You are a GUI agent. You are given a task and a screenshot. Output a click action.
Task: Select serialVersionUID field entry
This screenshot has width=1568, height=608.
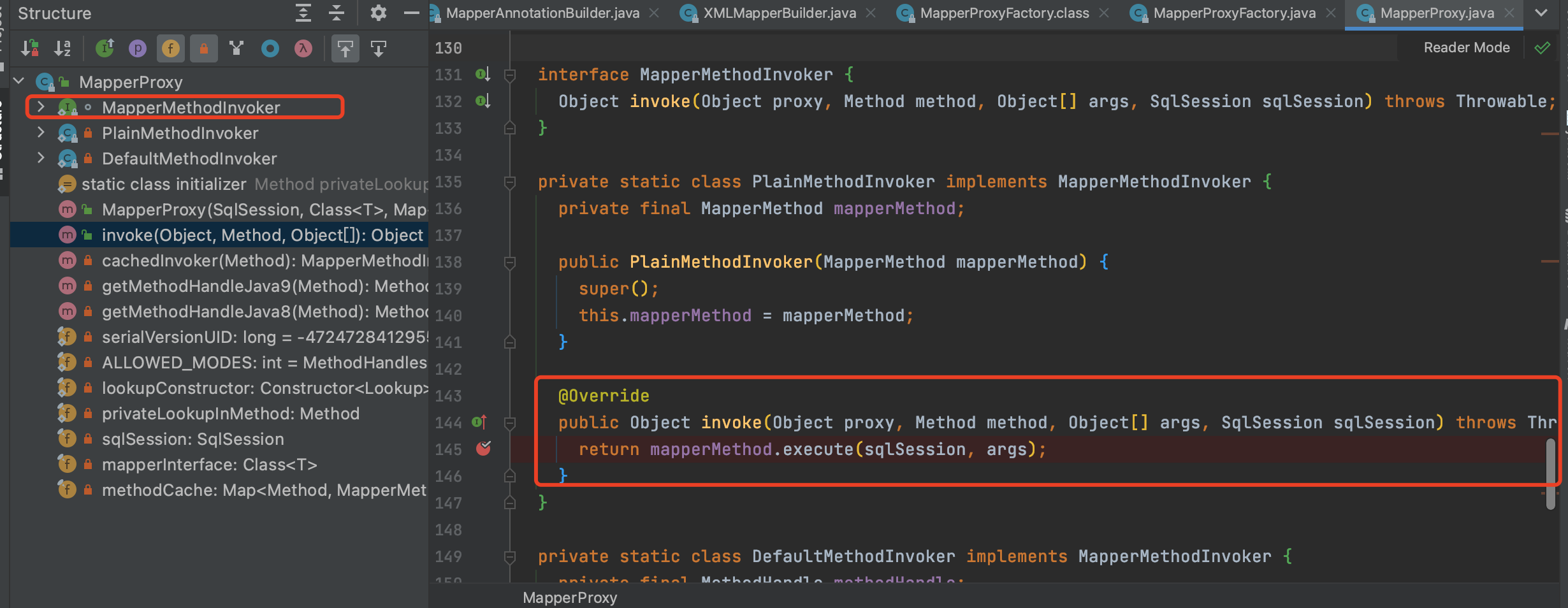tap(219, 337)
